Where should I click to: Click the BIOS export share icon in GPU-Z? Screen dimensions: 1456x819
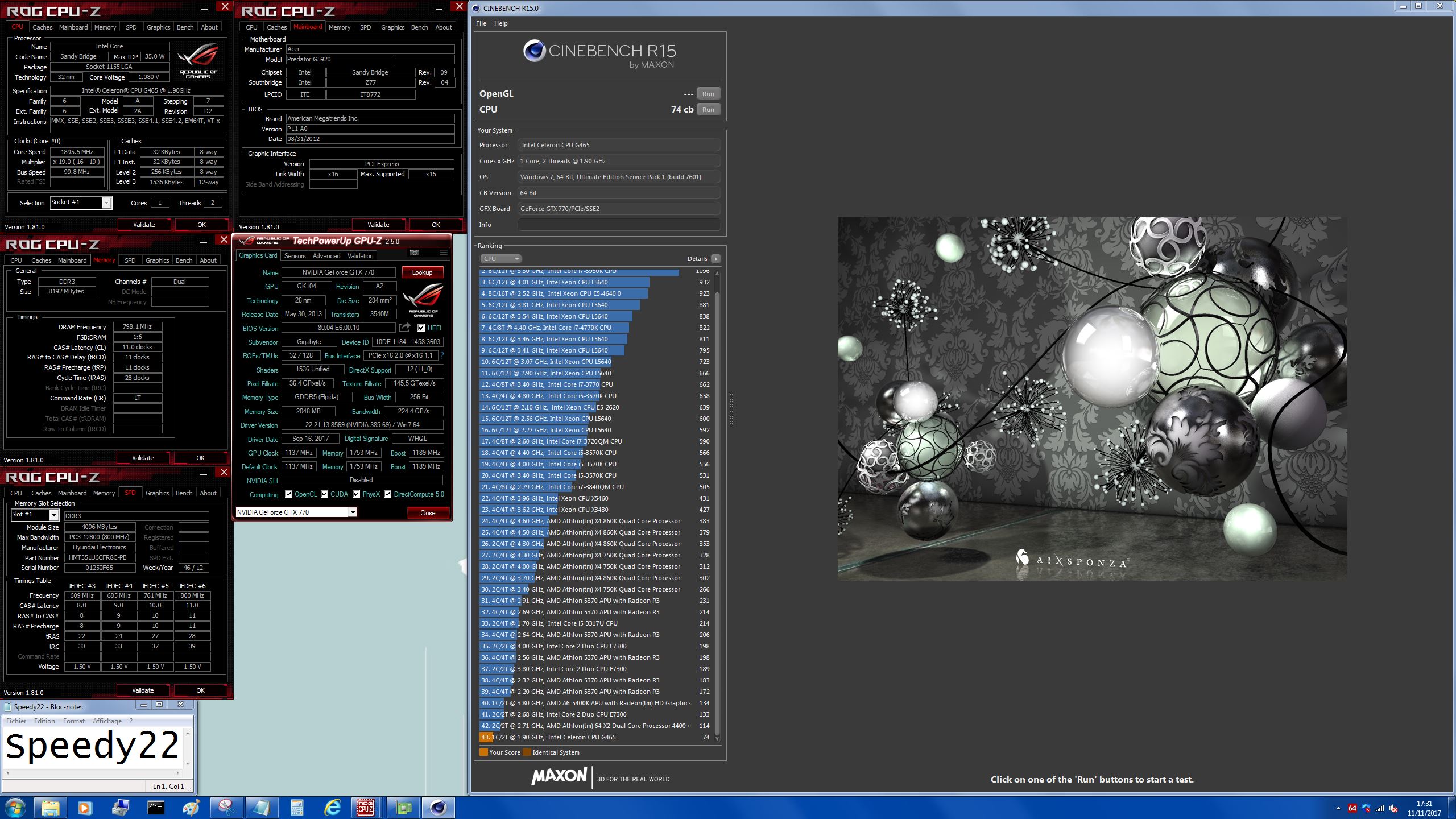pyautogui.click(x=404, y=328)
